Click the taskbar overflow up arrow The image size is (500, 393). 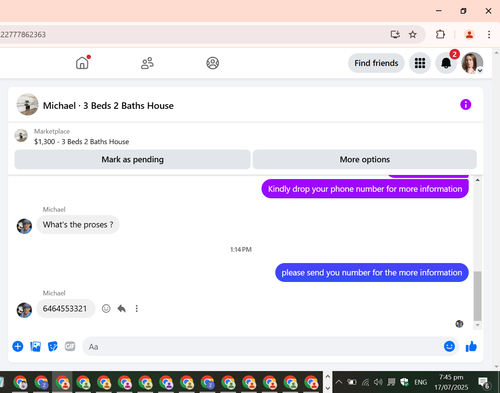coord(327,376)
